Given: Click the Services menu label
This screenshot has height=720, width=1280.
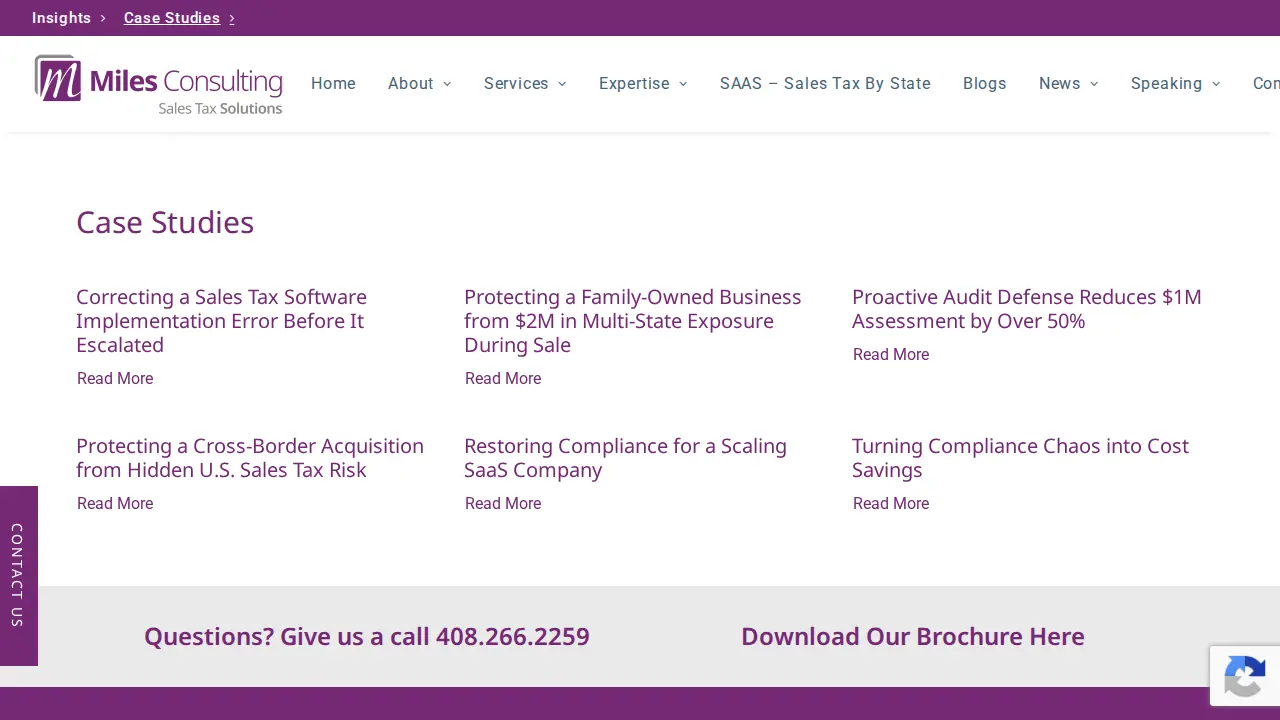Looking at the screenshot, I should (x=516, y=84).
